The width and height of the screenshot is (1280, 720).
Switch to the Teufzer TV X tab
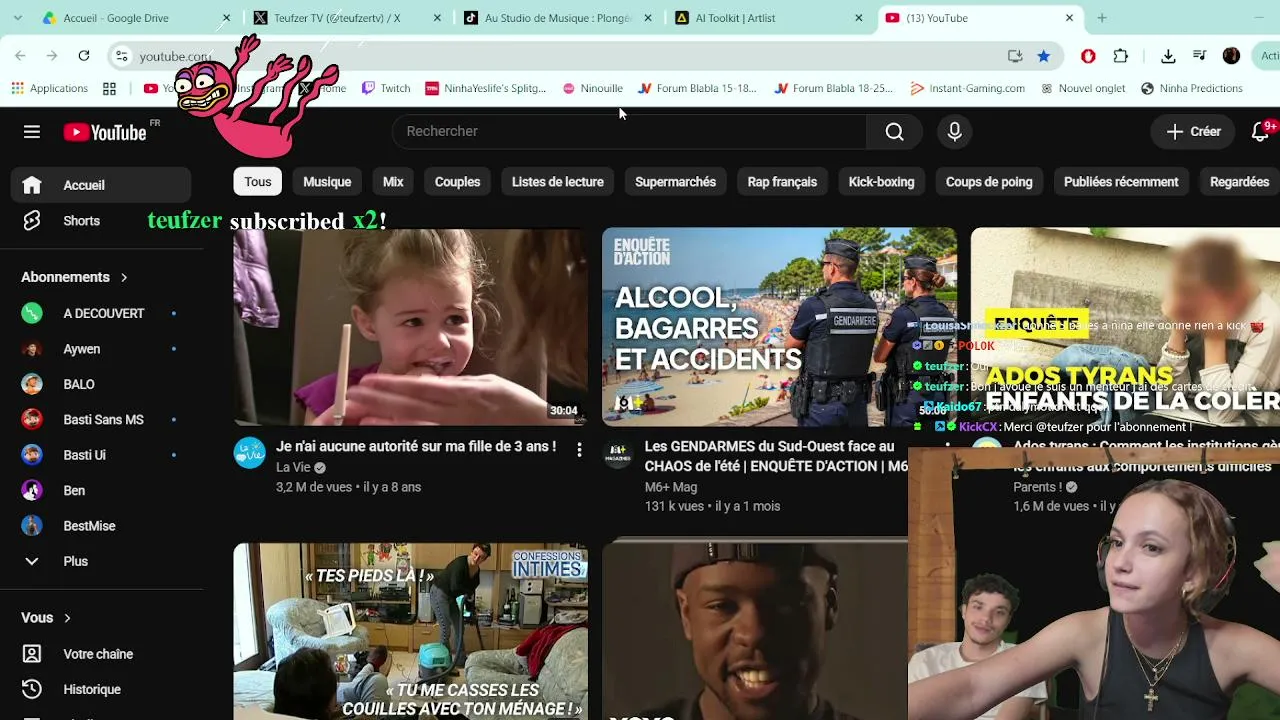344,18
